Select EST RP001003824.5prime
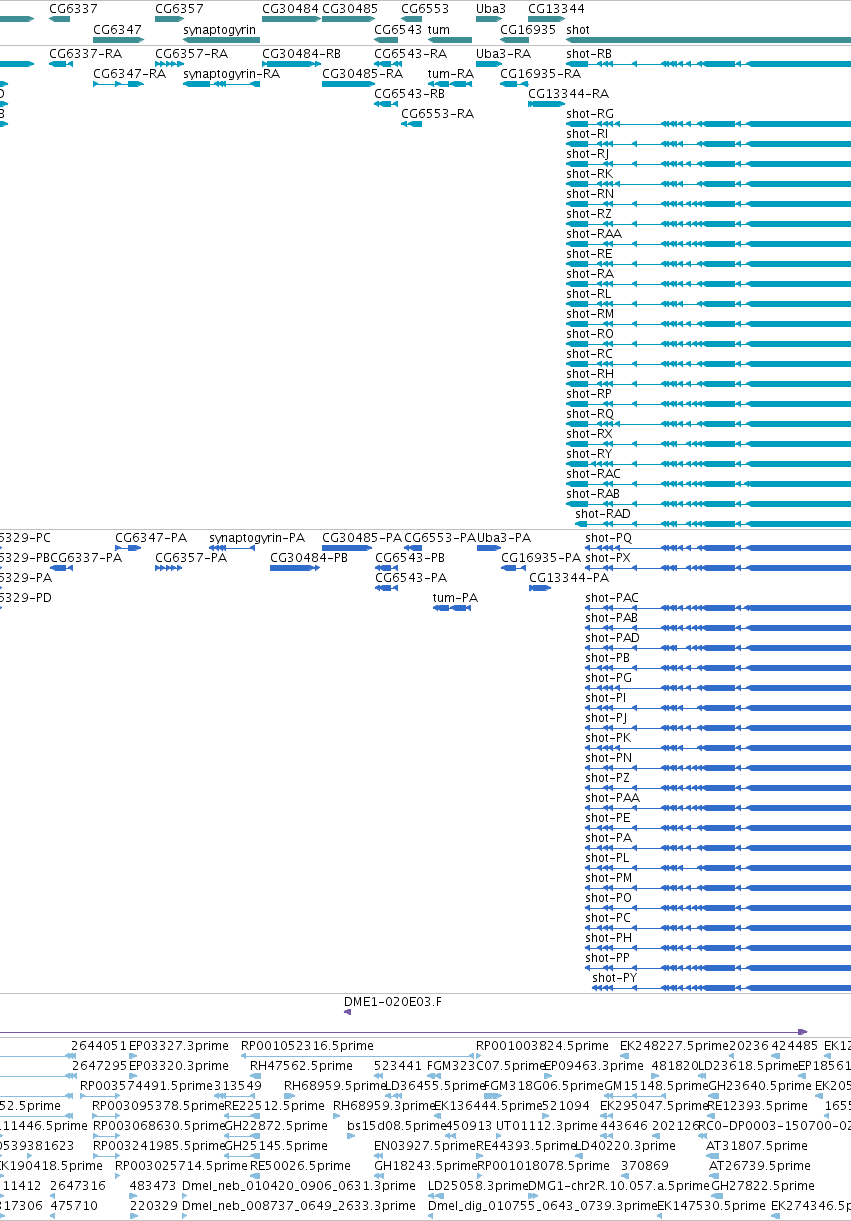851x1221 pixels. 542,1046
